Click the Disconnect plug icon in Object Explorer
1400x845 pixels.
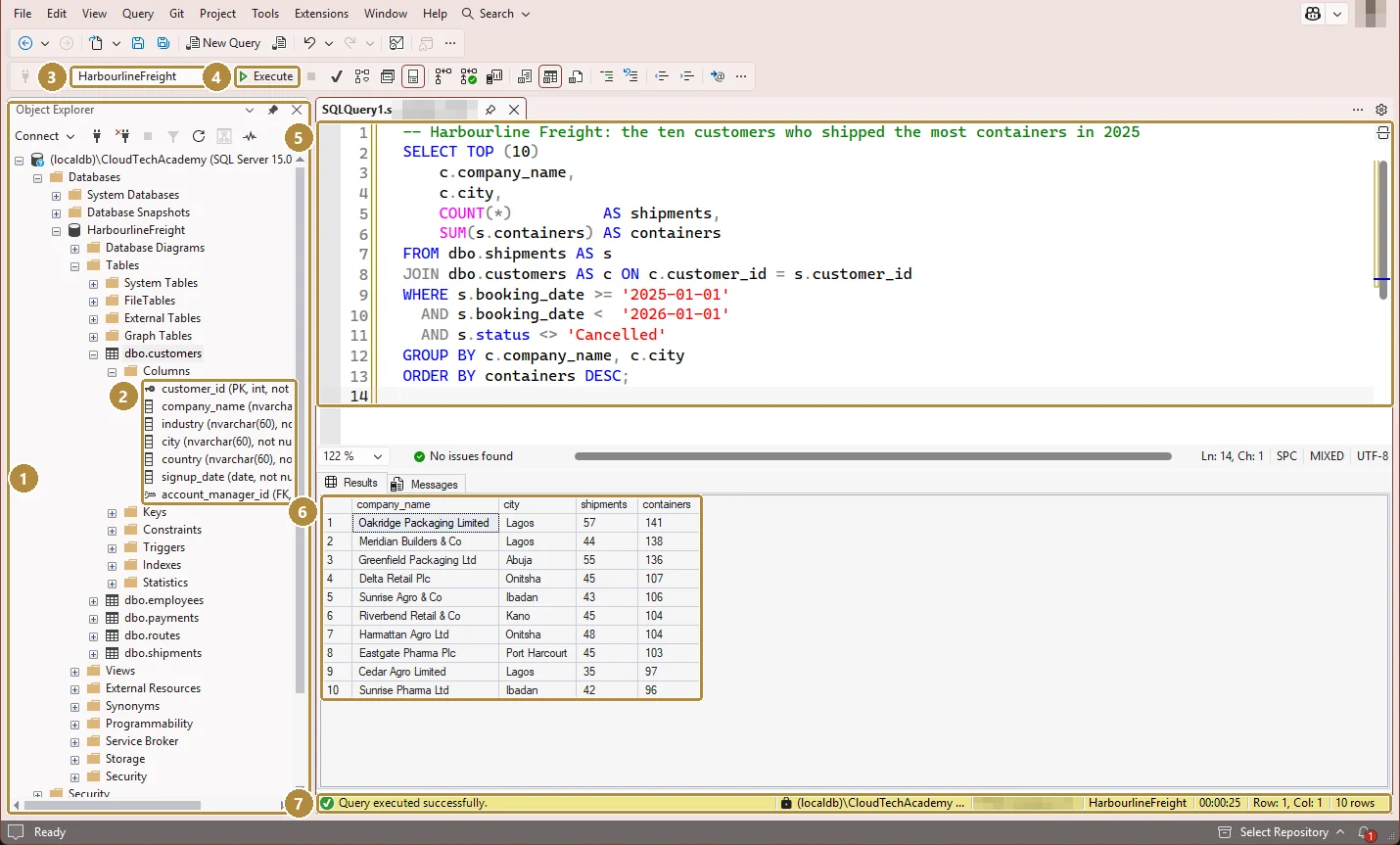coord(122,136)
